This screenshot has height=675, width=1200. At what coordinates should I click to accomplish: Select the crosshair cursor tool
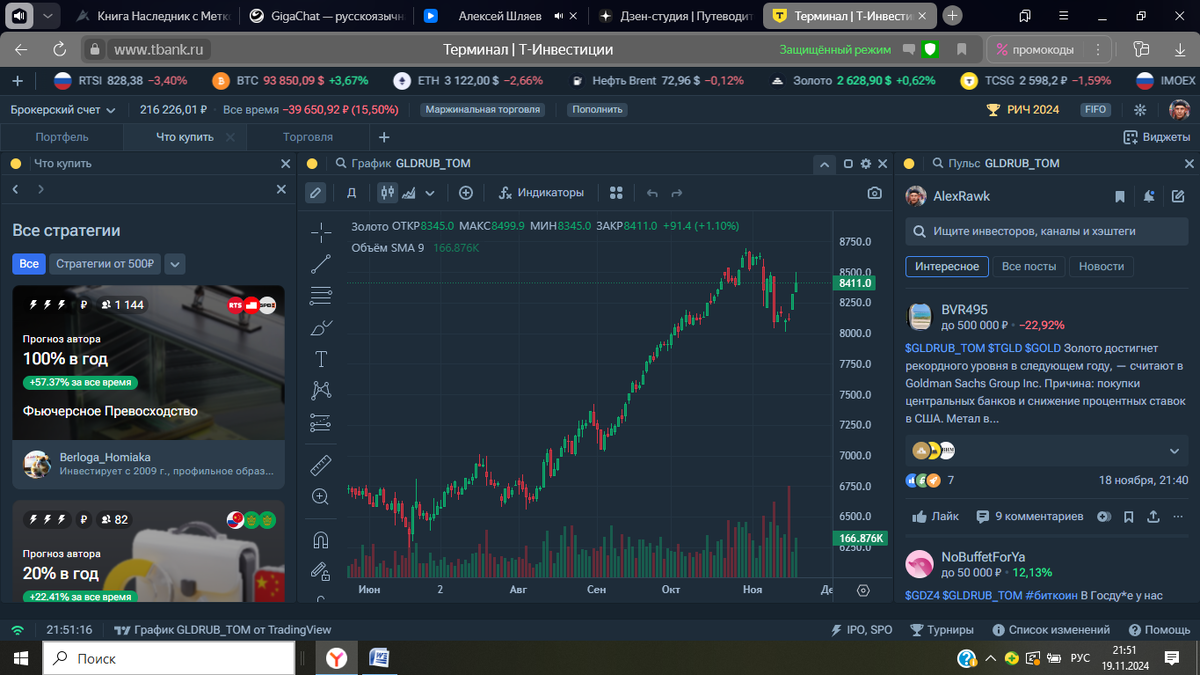[321, 233]
